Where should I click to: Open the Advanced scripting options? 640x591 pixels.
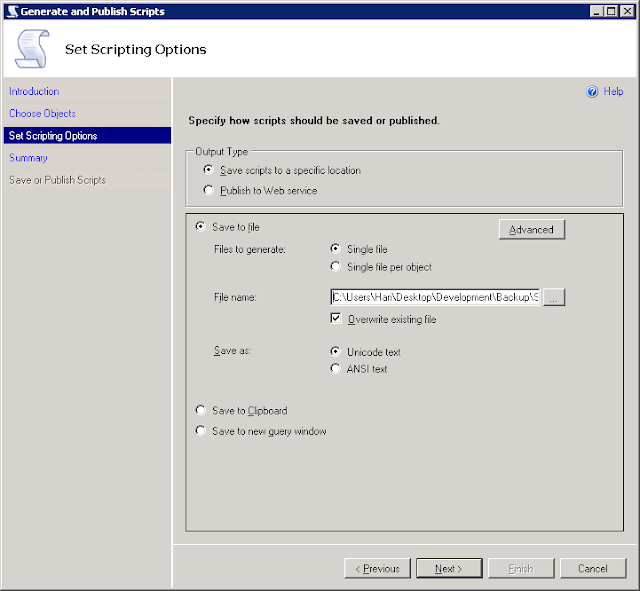click(532, 229)
